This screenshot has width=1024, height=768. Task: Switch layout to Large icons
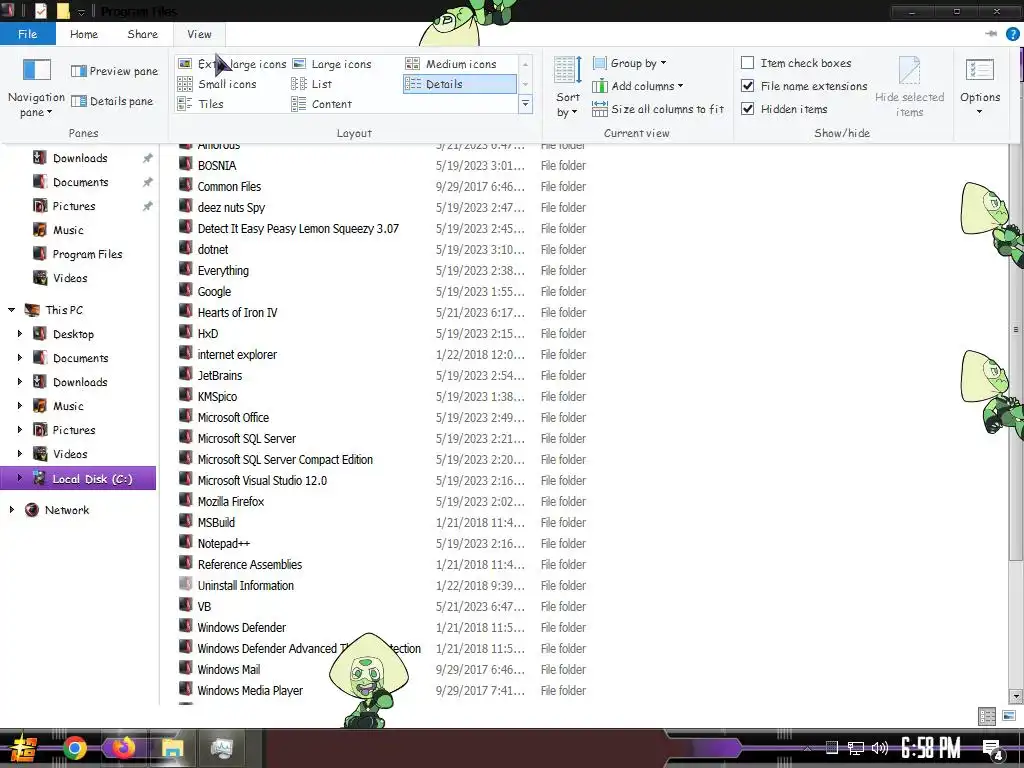coord(332,64)
